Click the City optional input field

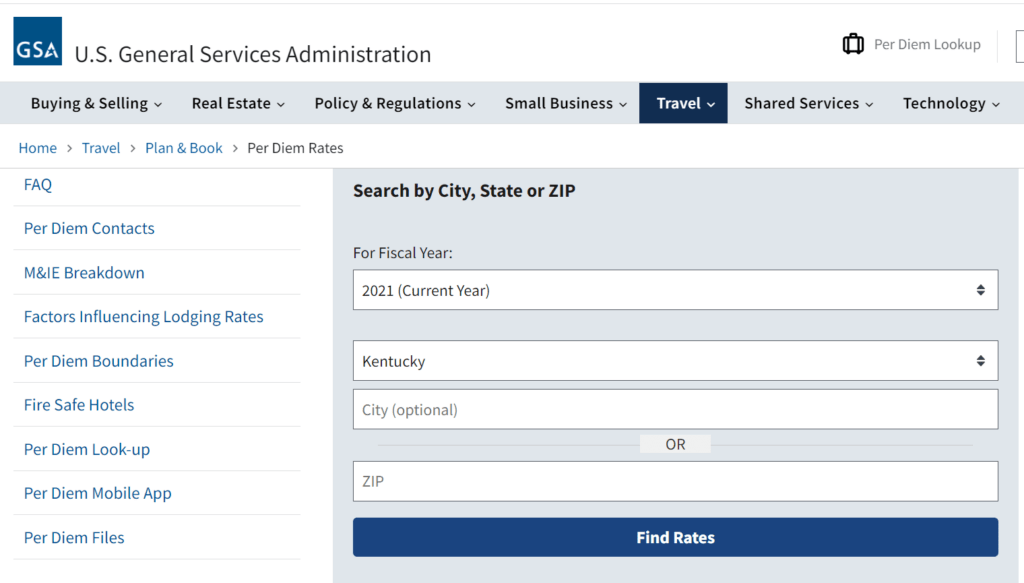675,410
